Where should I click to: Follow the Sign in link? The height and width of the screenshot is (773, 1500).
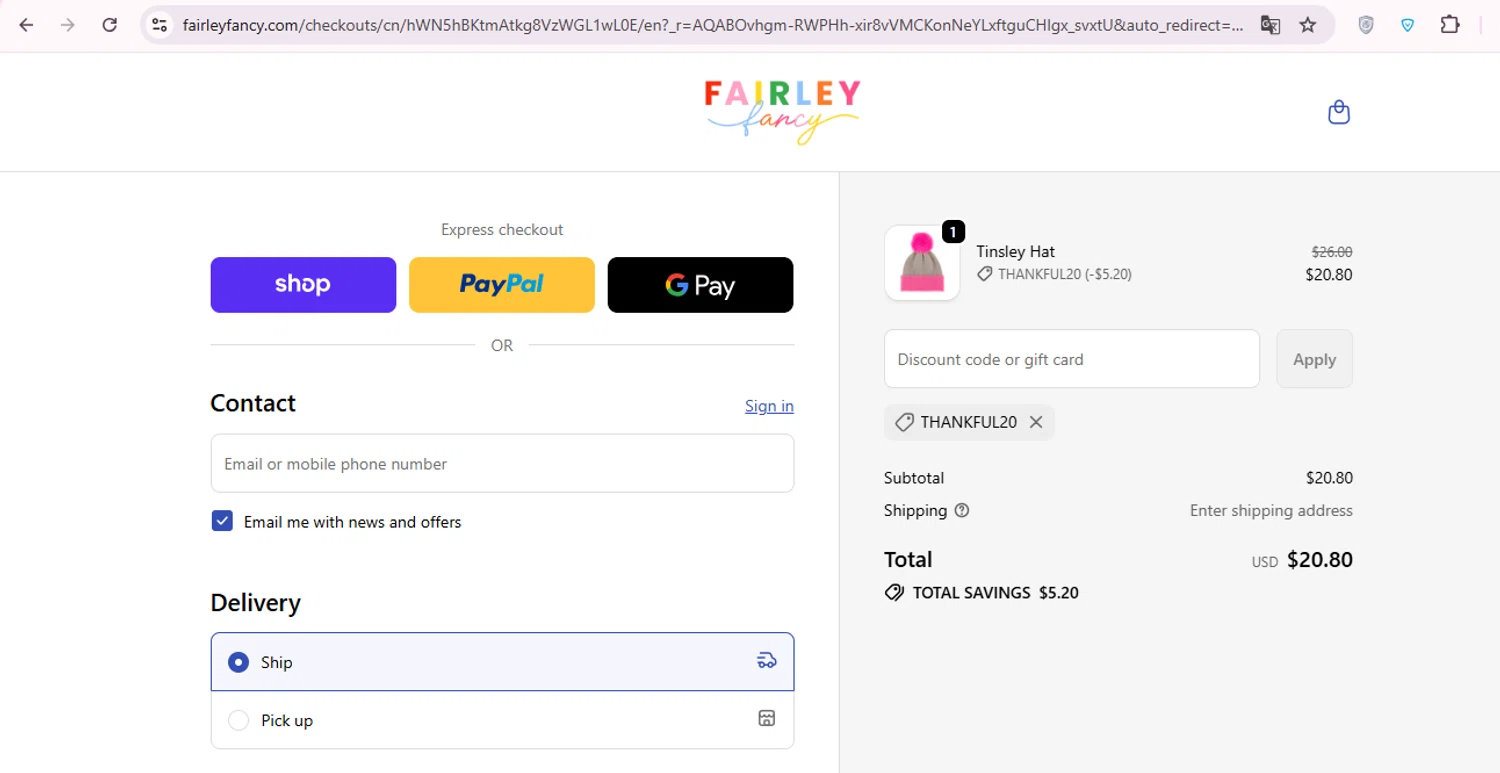click(x=769, y=406)
